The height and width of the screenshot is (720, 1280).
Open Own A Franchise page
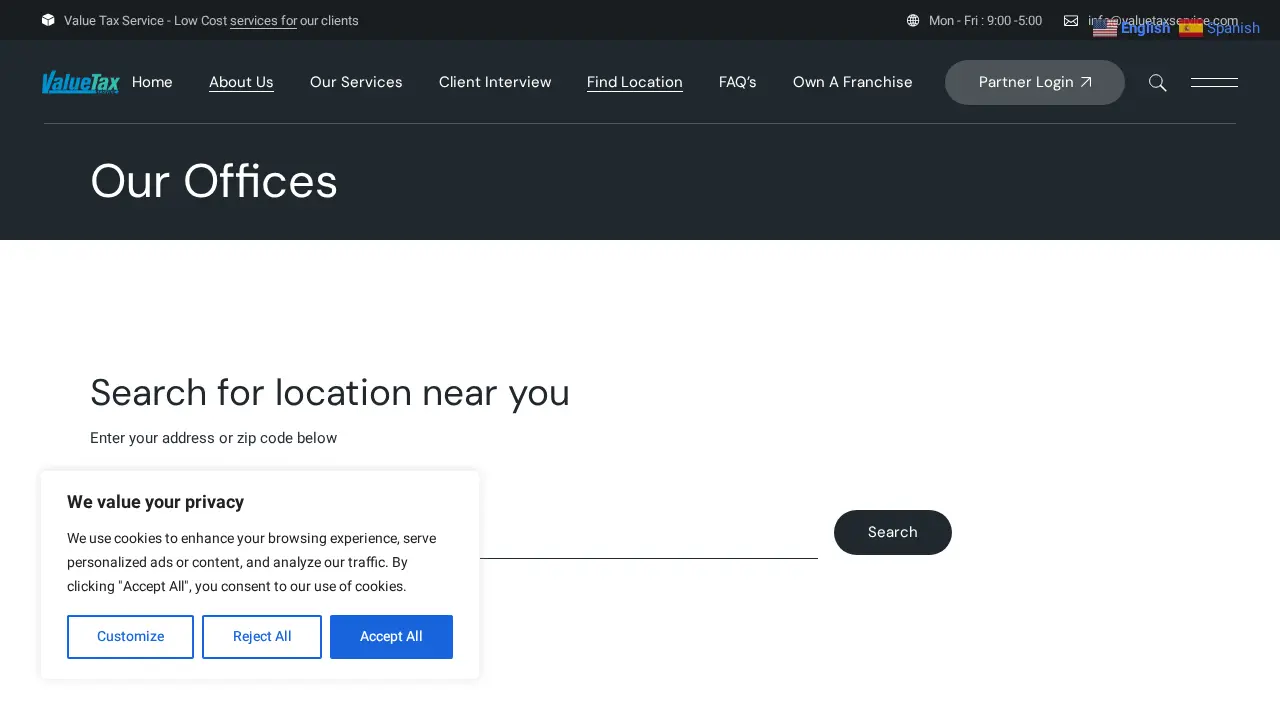pyautogui.click(x=853, y=82)
